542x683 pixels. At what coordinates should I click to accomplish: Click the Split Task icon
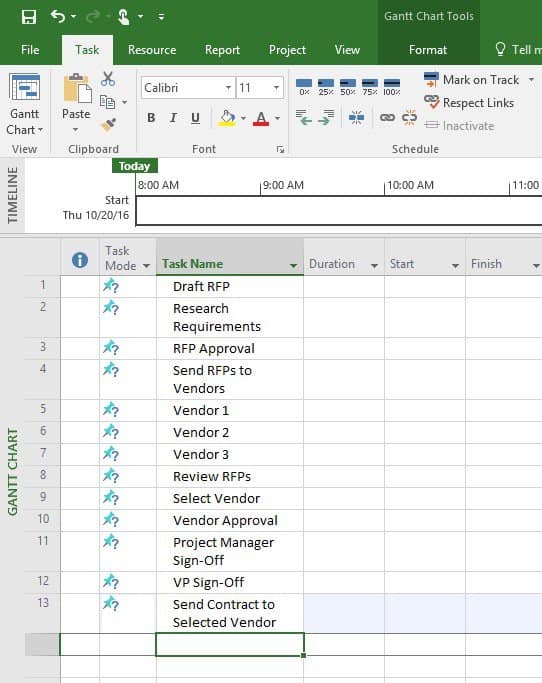click(356, 117)
